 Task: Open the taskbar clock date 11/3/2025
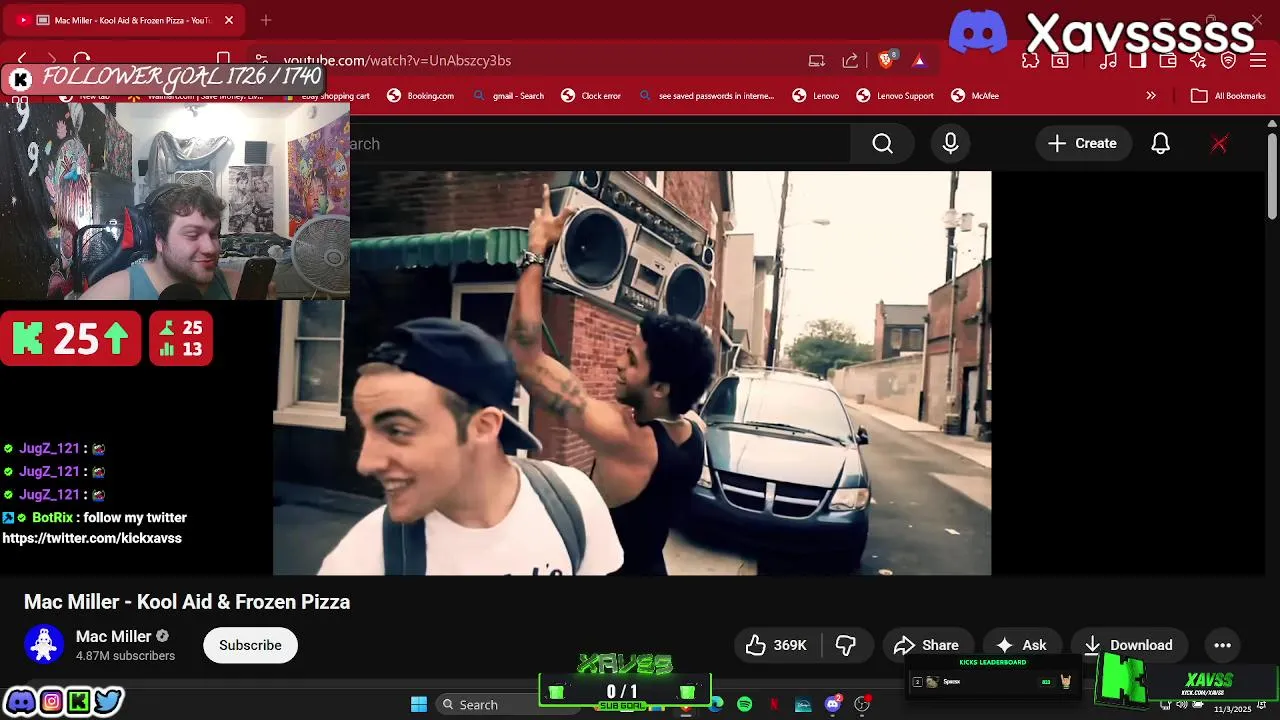pos(1233,709)
